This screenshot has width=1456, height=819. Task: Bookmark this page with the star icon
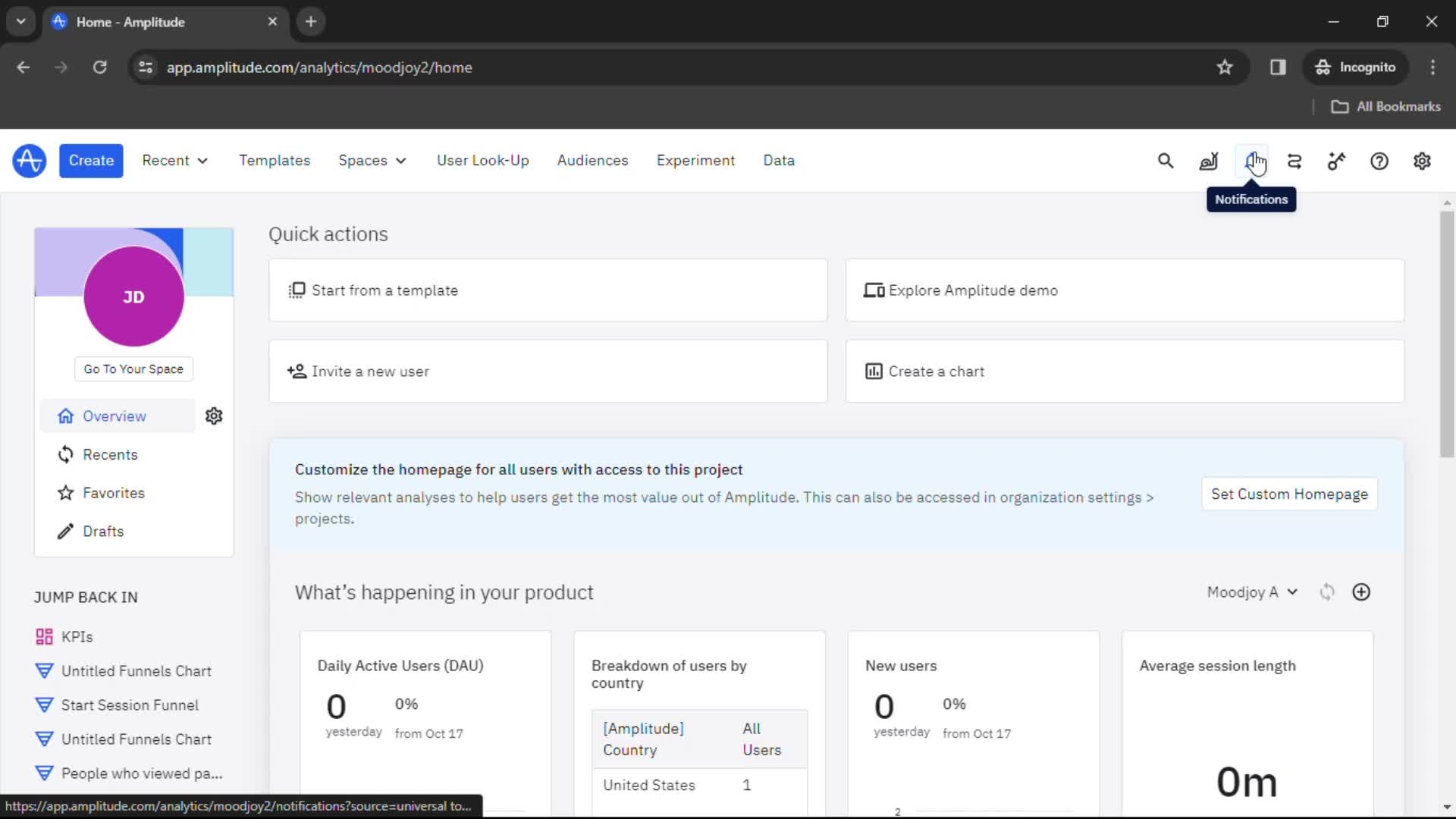point(1225,67)
